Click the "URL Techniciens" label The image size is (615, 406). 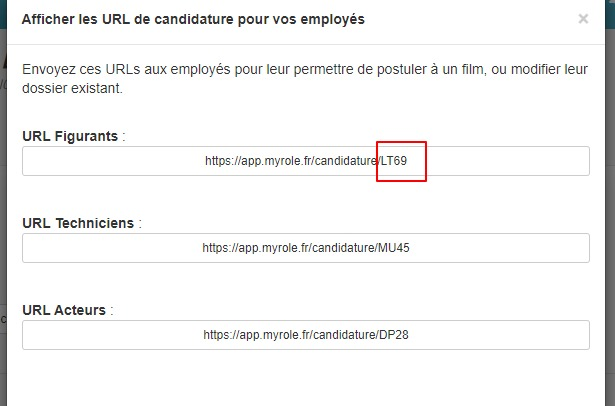(78, 223)
